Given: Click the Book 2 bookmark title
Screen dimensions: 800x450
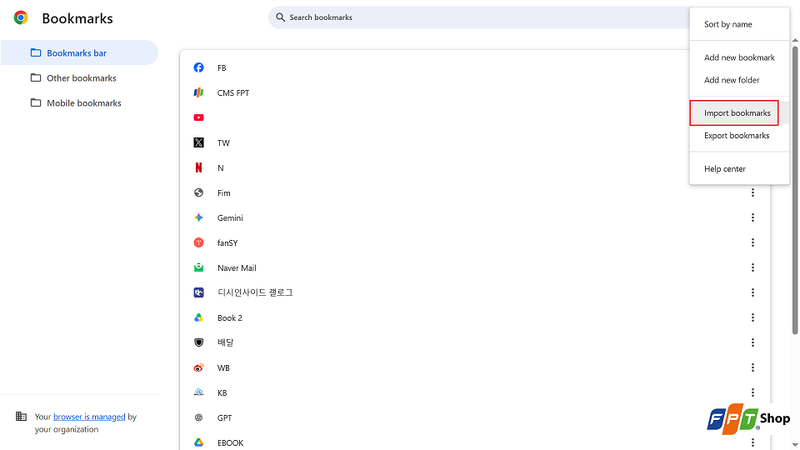Looking at the screenshot, I should click(230, 318).
